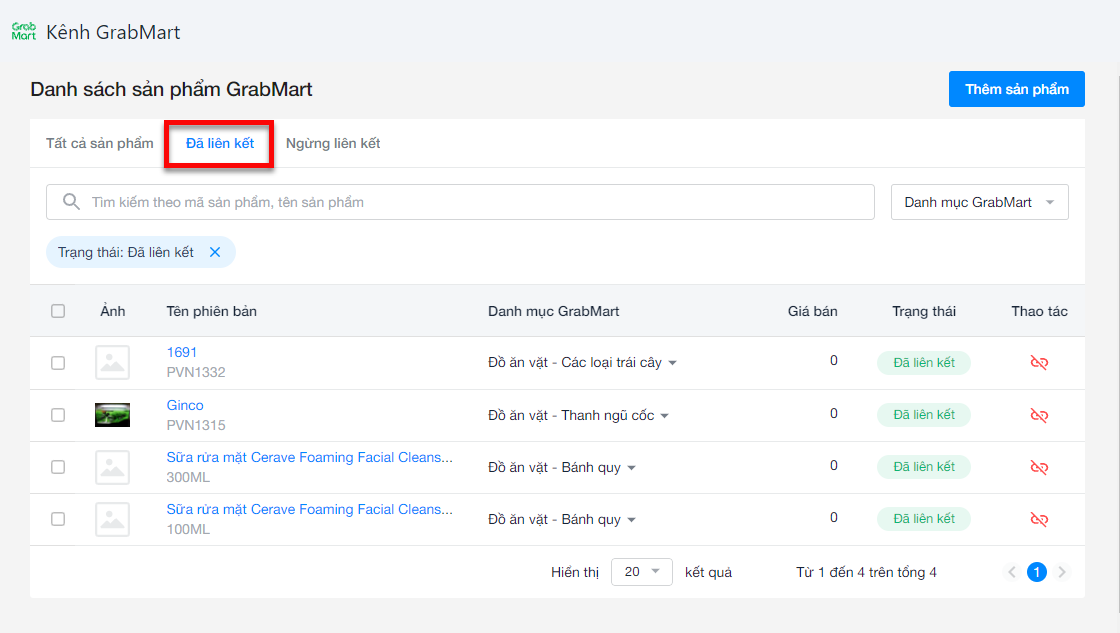The width and height of the screenshot is (1120, 633).
Task: Click the placeholder image for the 100ML variant
Action: (112, 519)
